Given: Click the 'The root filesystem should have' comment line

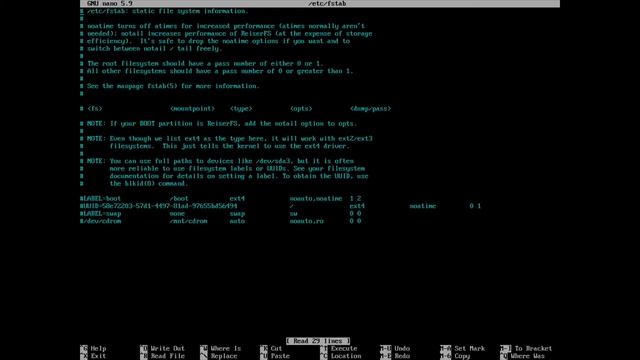Looking at the screenshot, I should pos(202,64).
